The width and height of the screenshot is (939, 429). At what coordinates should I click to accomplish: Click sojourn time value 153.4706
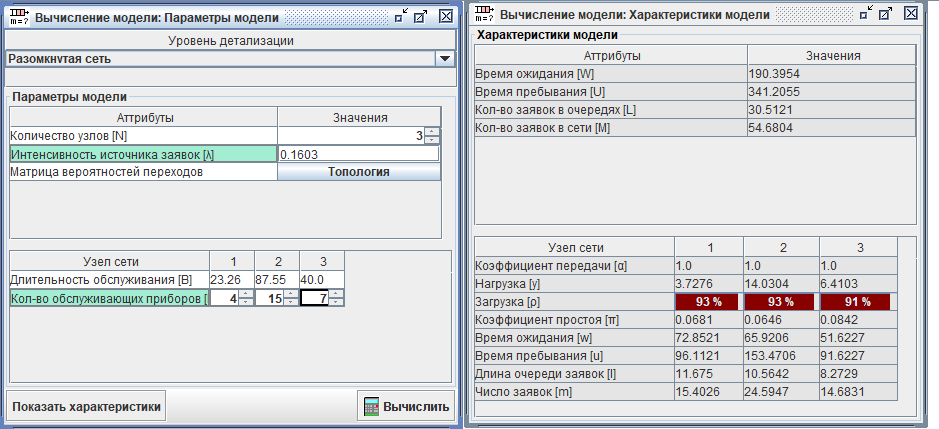coord(782,356)
